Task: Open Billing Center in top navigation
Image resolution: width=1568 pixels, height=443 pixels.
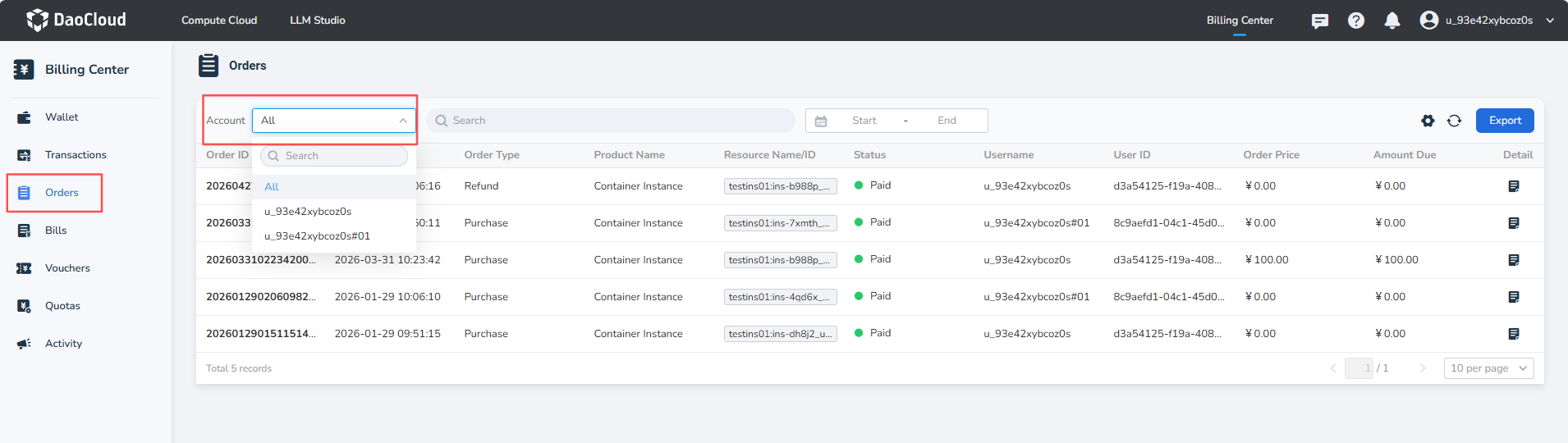Action: pos(1240,21)
